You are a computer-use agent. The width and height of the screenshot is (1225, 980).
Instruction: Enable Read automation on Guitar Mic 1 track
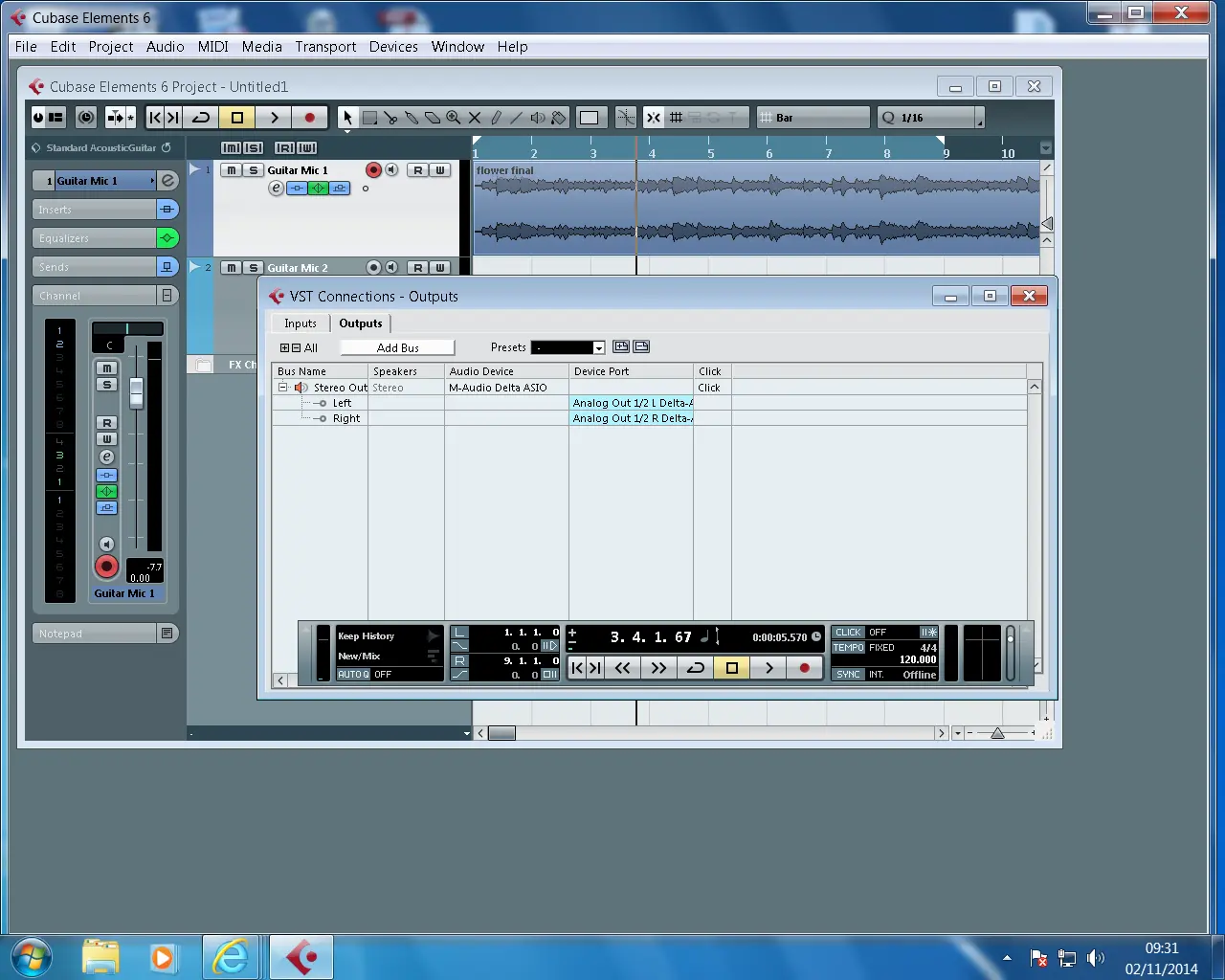tap(417, 170)
